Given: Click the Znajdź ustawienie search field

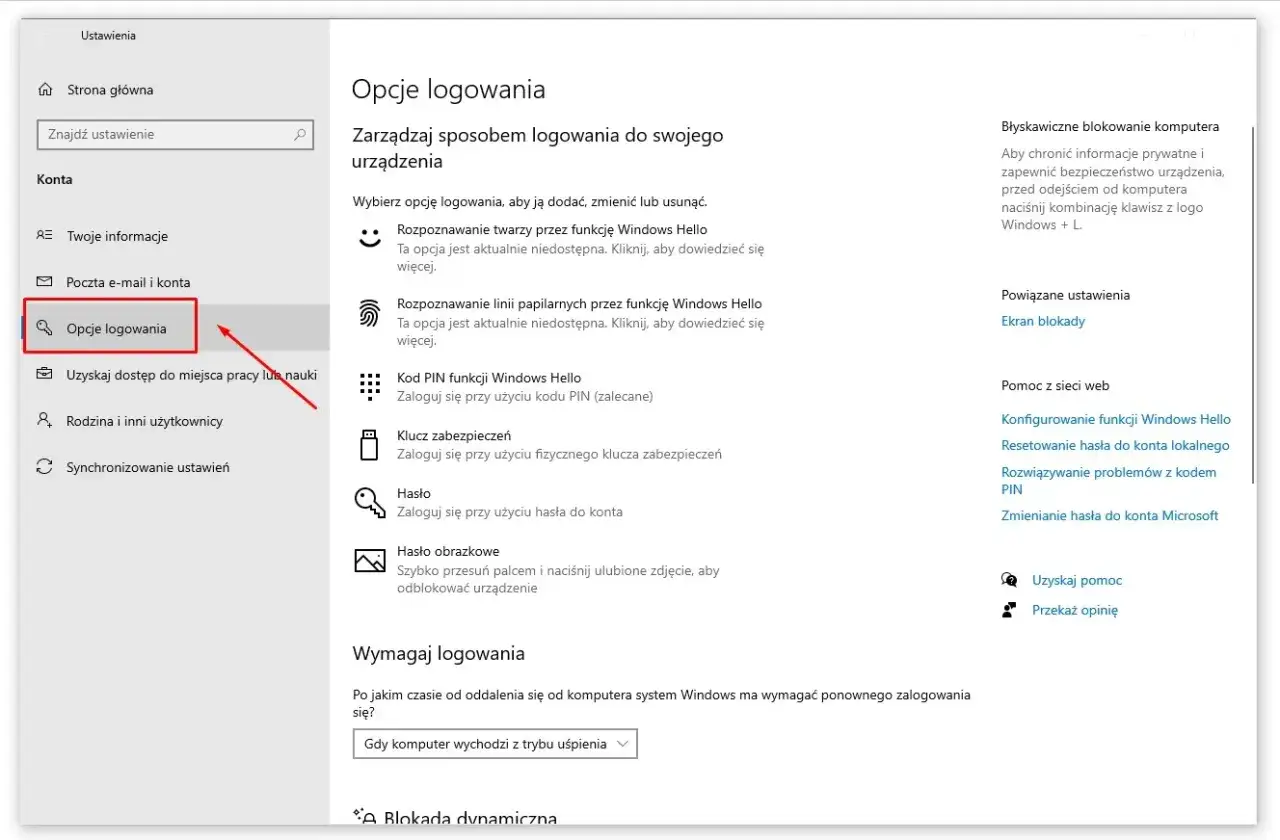Looking at the screenshot, I should point(175,134).
